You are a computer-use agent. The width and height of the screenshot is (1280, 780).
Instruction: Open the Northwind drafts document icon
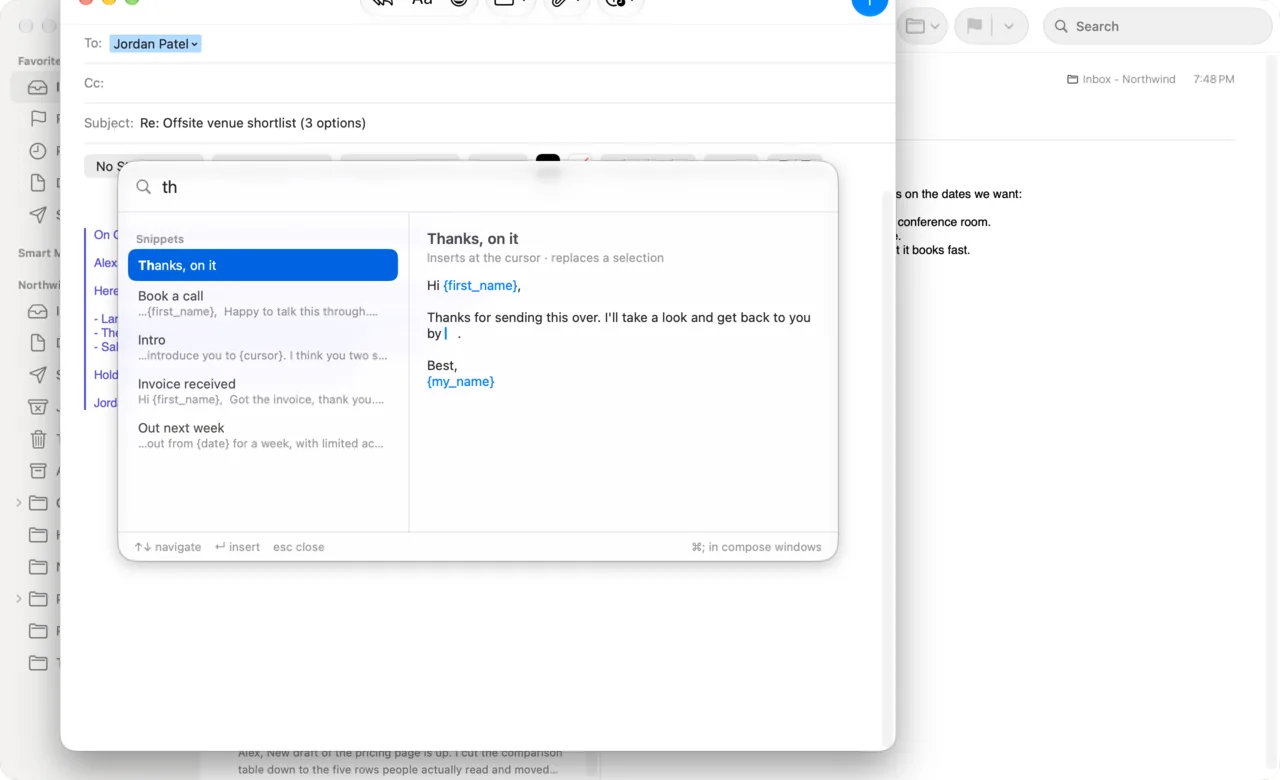38,343
